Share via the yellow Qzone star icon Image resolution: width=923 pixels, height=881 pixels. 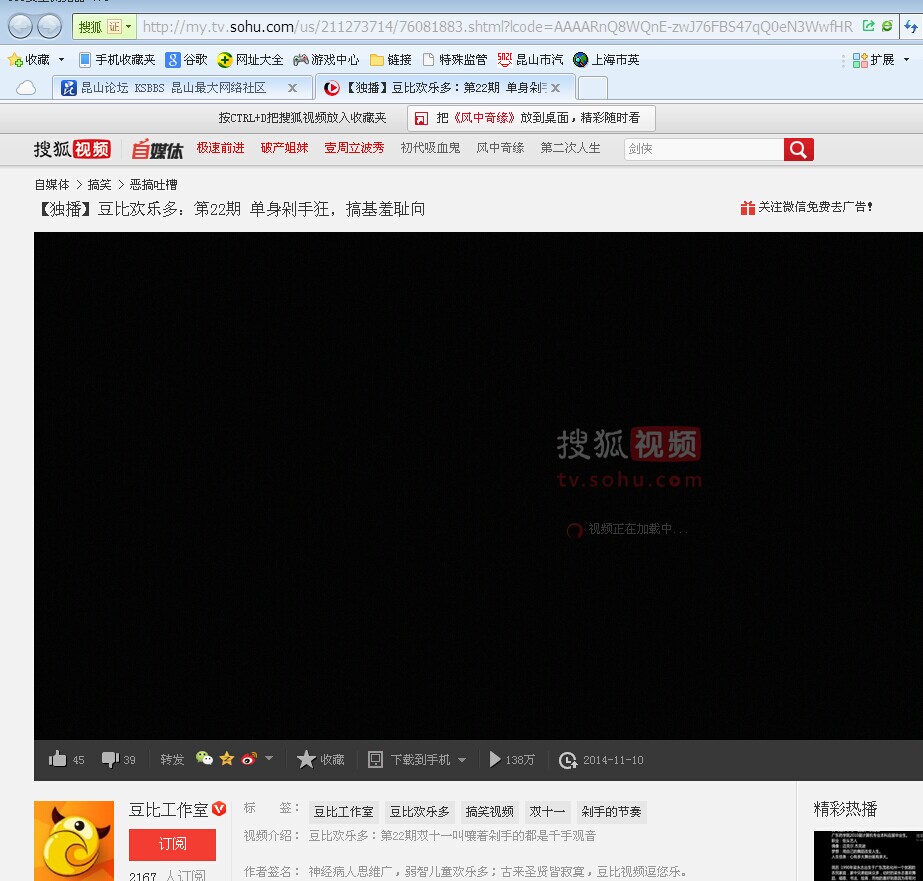(x=227, y=759)
